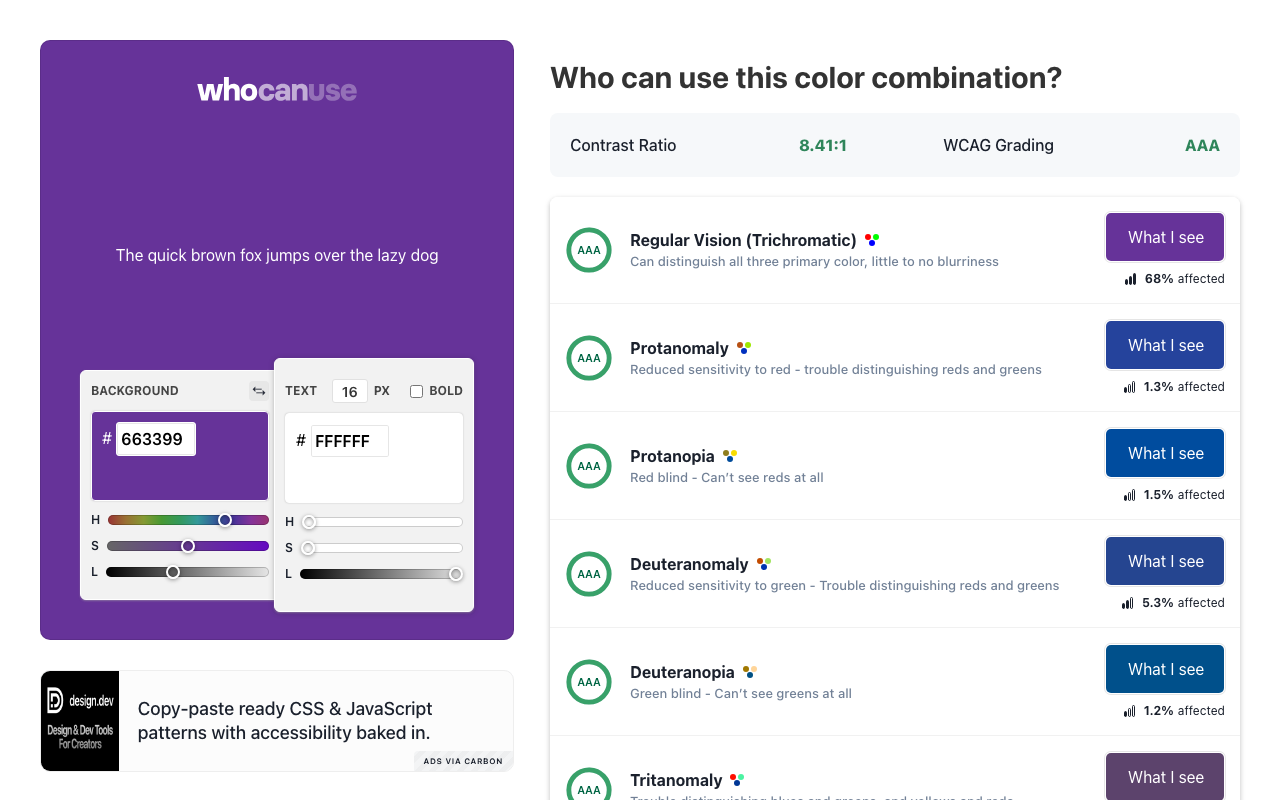This screenshot has height=800, width=1280.
Task: View What I see for Deuteranopia
Action: 1165,669
